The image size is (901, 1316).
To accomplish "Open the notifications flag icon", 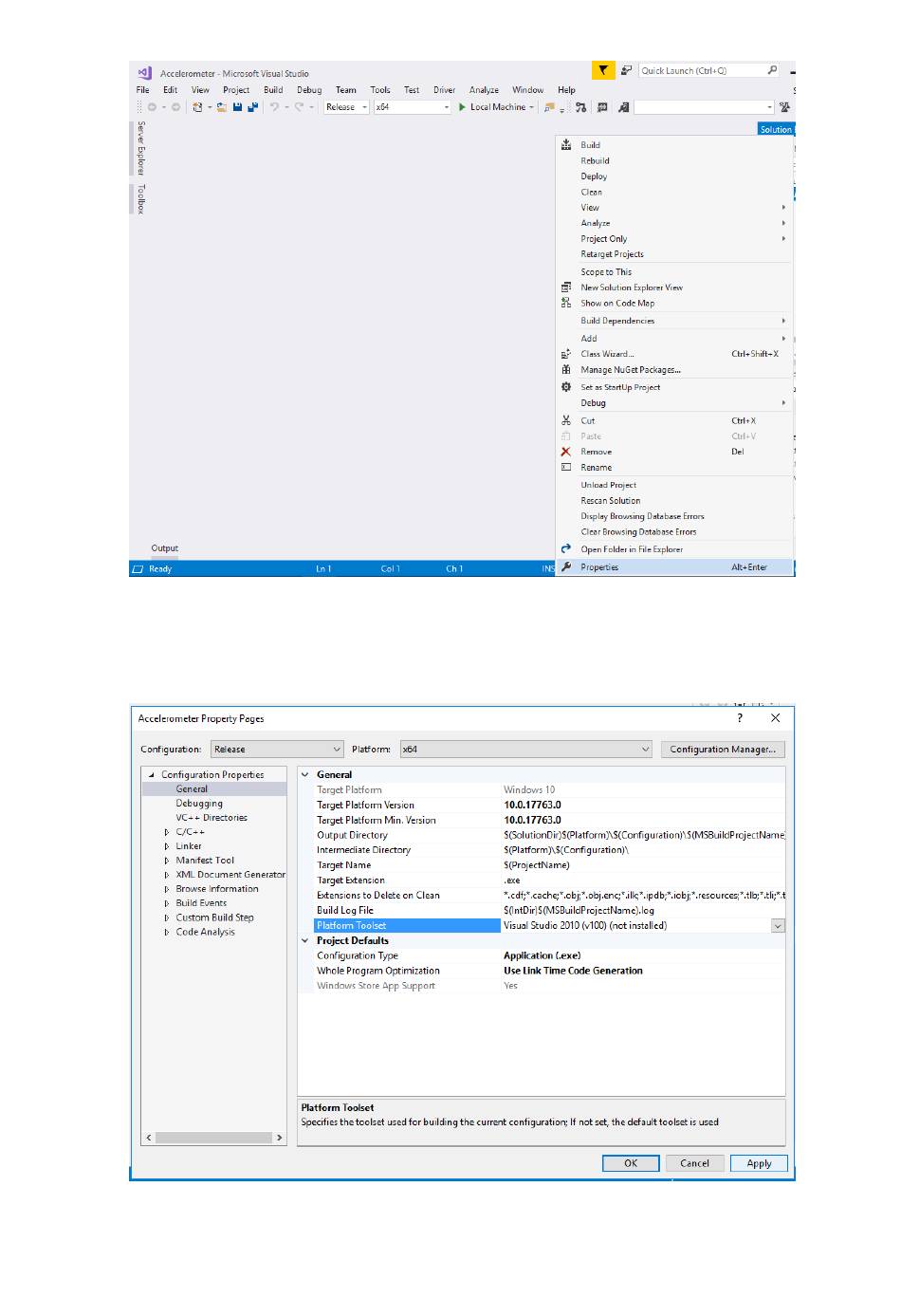I will pyautogui.click(x=602, y=70).
